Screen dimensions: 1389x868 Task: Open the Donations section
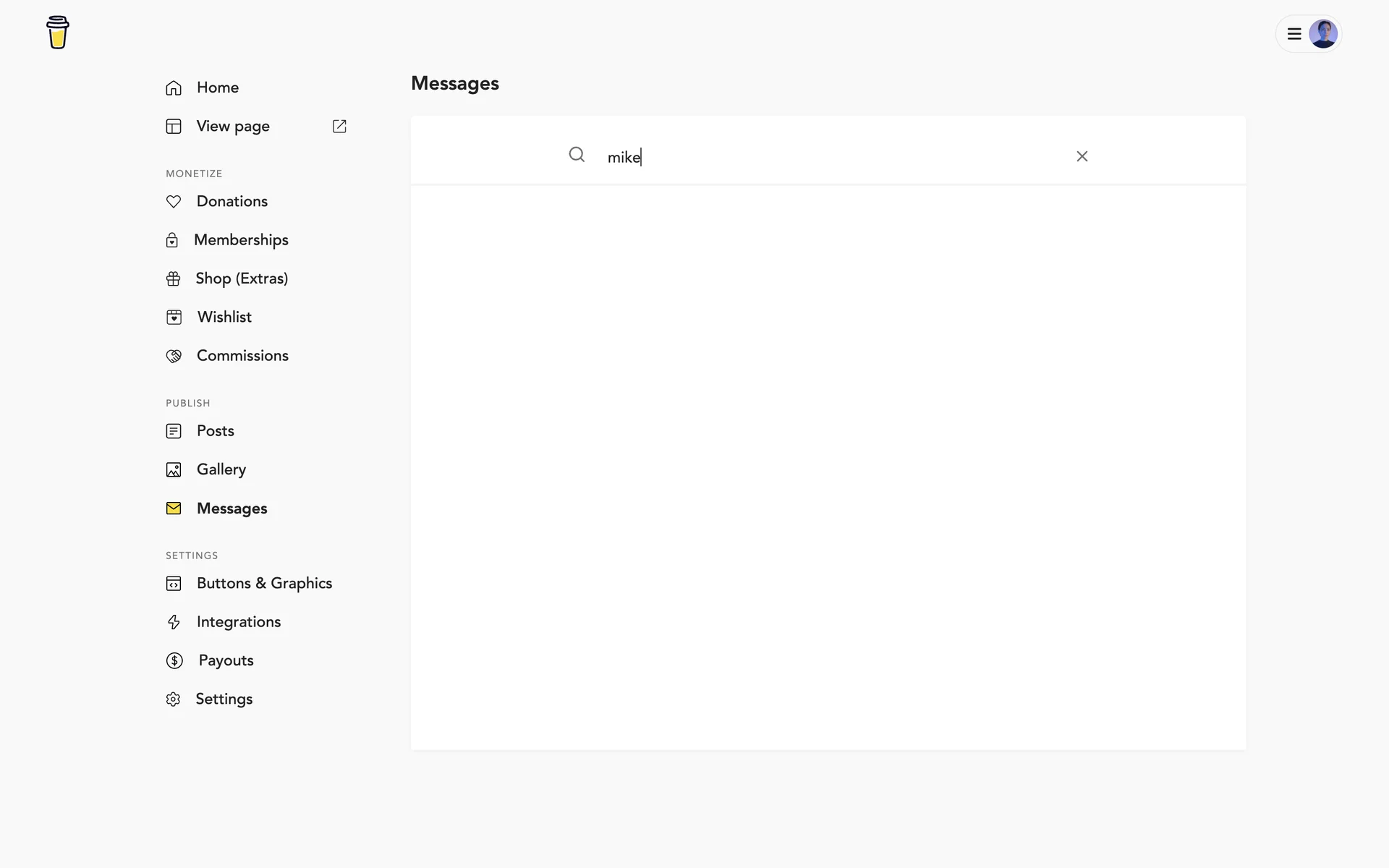231,201
